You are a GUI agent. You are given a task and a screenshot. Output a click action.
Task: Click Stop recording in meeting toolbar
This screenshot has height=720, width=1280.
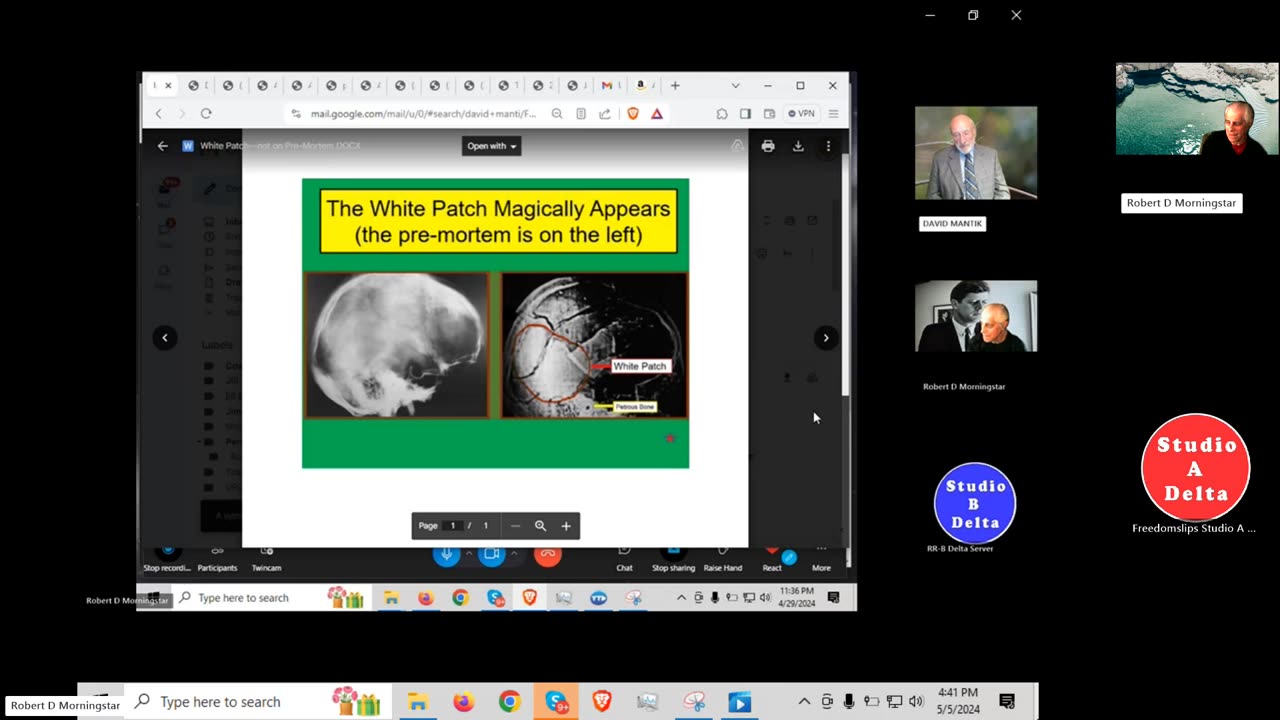point(167,558)
